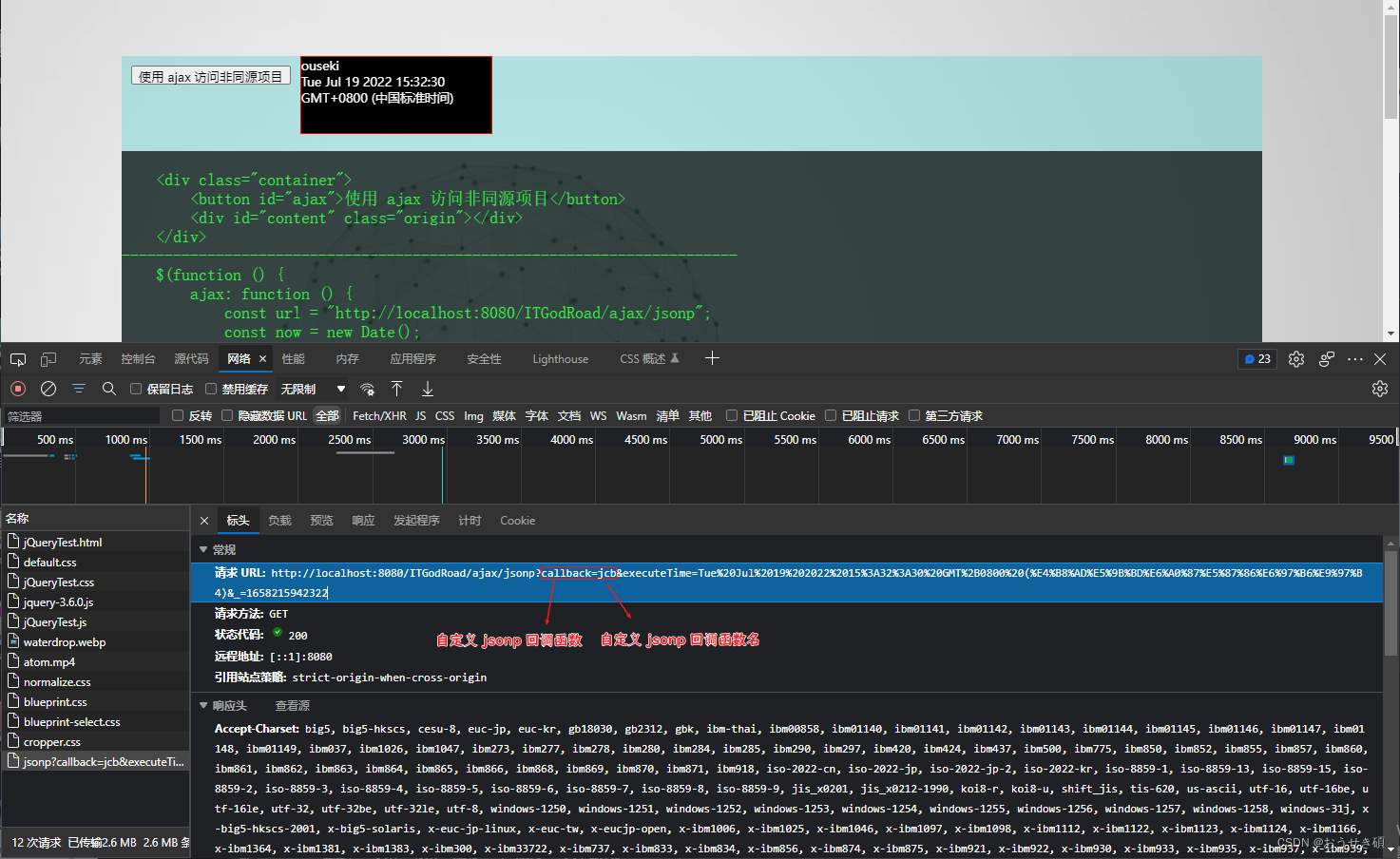
Task: Toggle the device toolbar icon
Action: [48, 359]
